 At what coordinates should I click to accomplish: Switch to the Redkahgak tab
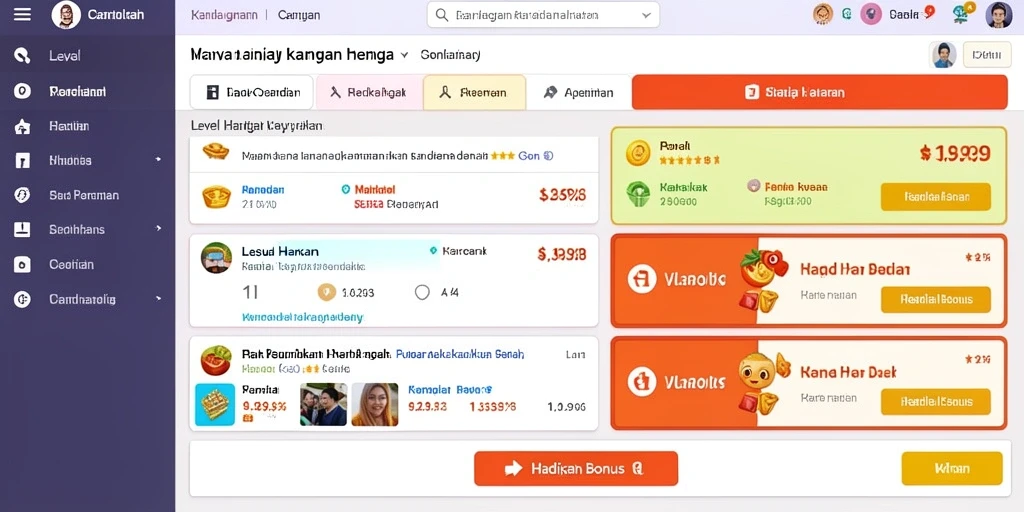click(x=368, y=92)
